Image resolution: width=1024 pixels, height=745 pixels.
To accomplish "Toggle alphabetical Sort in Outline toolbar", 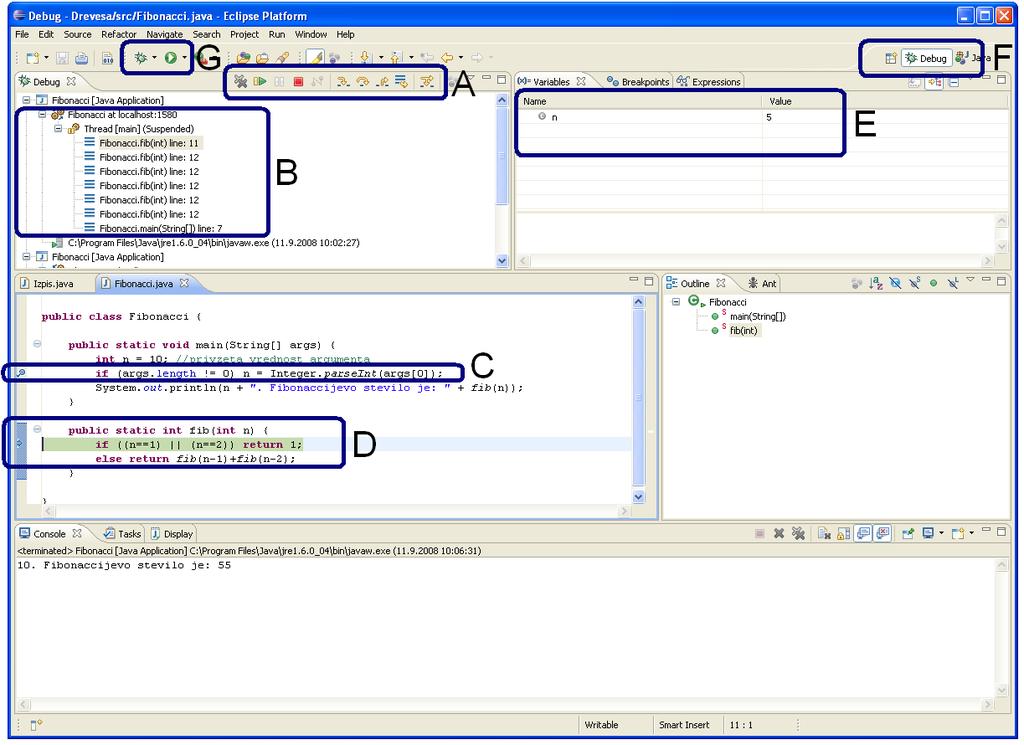I will tap(876, 283).
